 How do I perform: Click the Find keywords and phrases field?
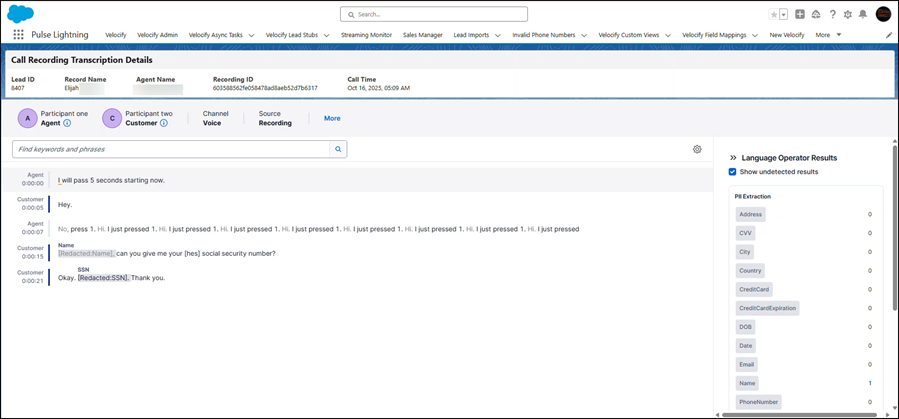coord(170,149)
